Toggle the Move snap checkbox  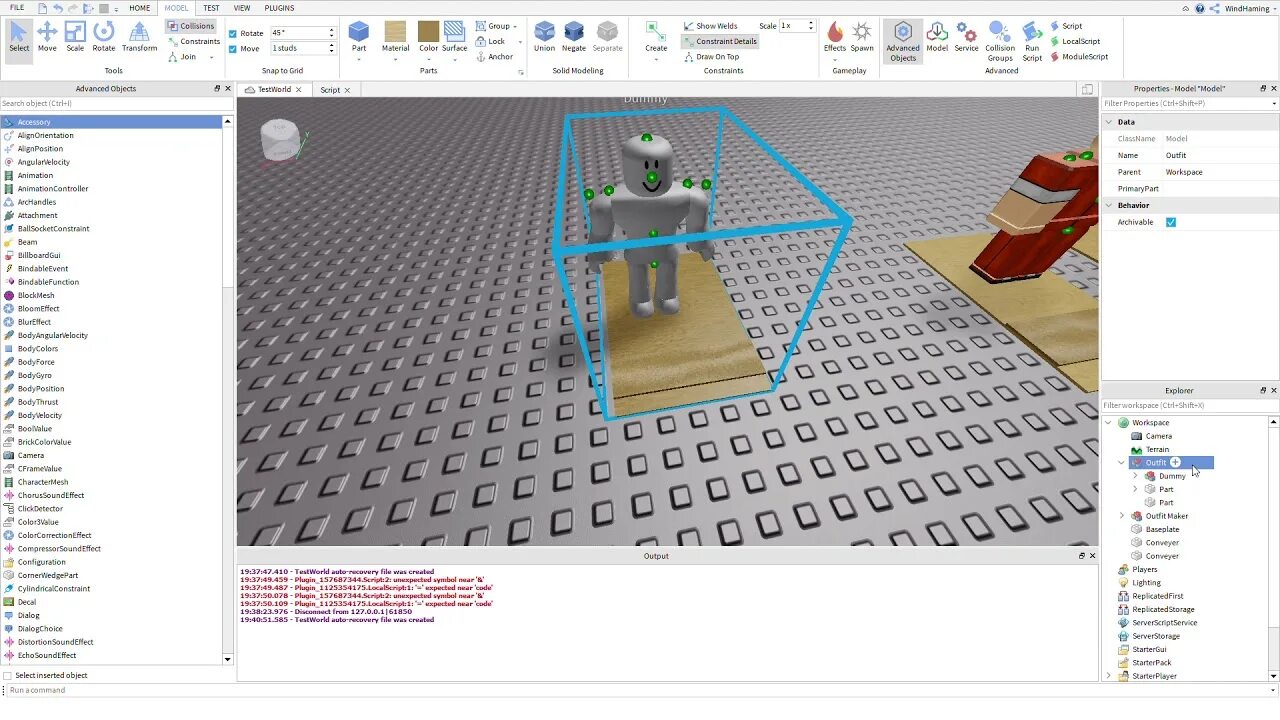coord(233,48)
